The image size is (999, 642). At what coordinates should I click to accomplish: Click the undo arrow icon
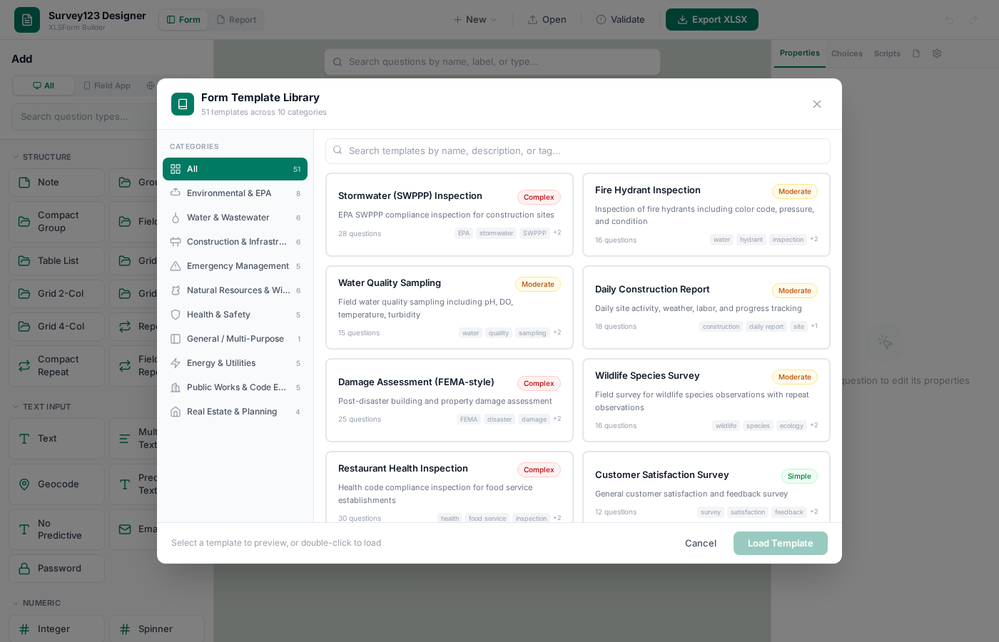pyautogui.click(x=949, y=20)
